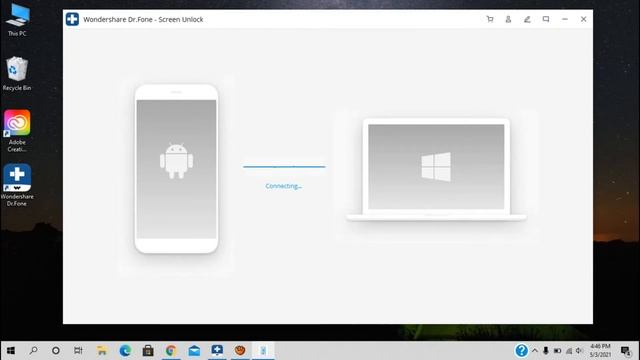Click the Android phone illustration

(x=176, y=169)
